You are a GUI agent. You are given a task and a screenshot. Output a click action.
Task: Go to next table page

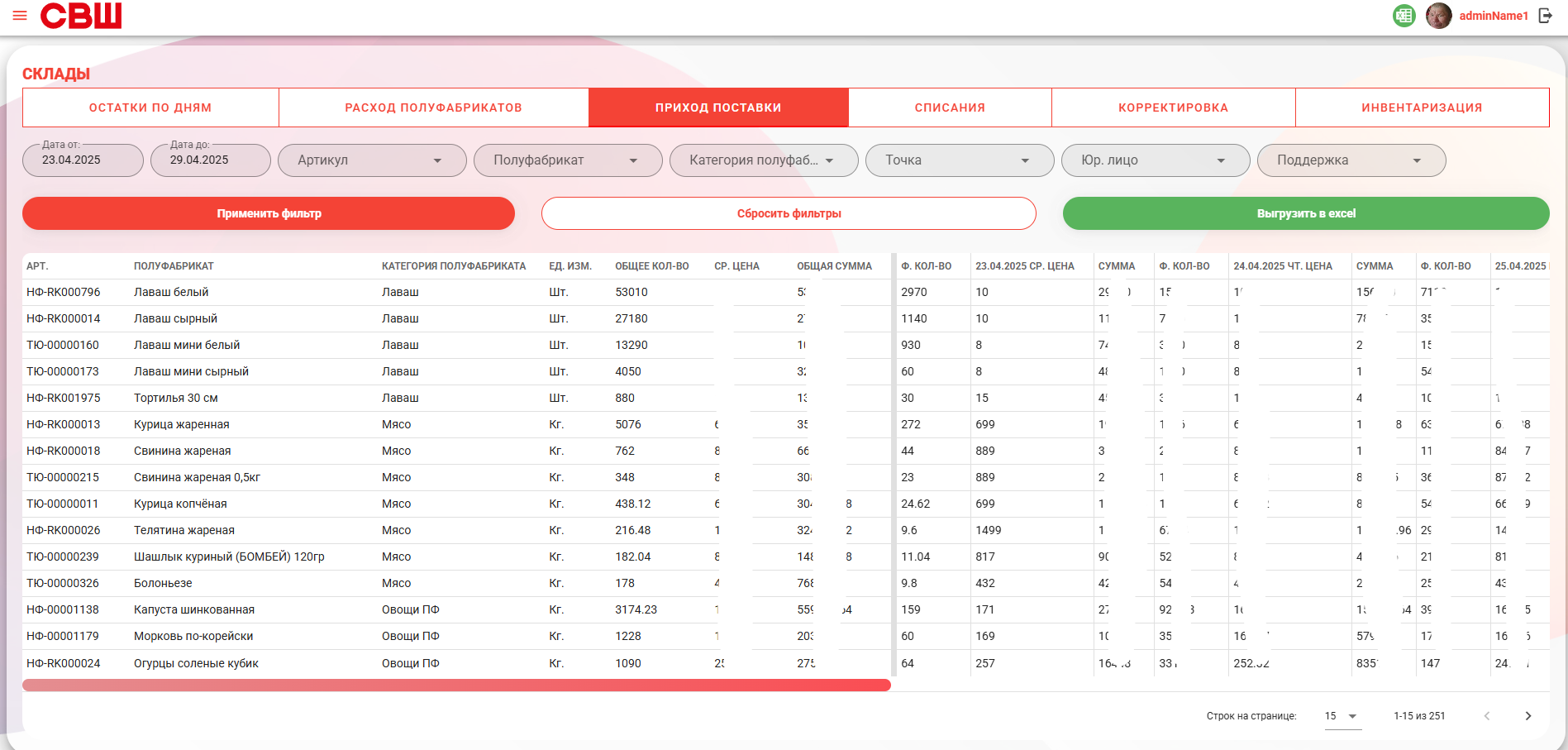coord(1528,716)
